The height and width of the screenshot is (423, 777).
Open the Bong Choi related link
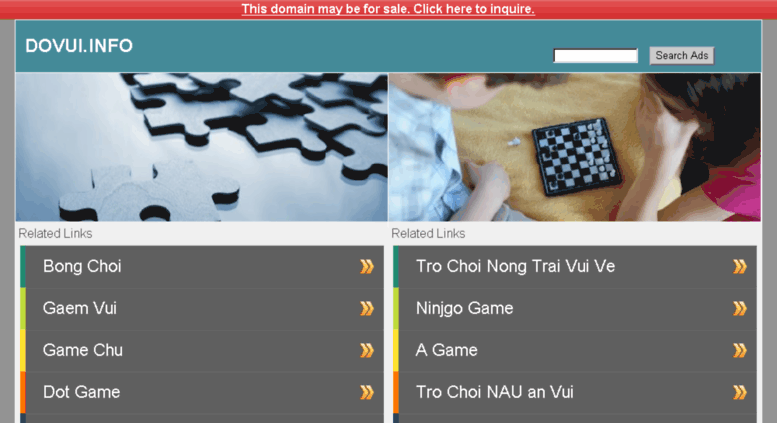(x=82, y=266)
